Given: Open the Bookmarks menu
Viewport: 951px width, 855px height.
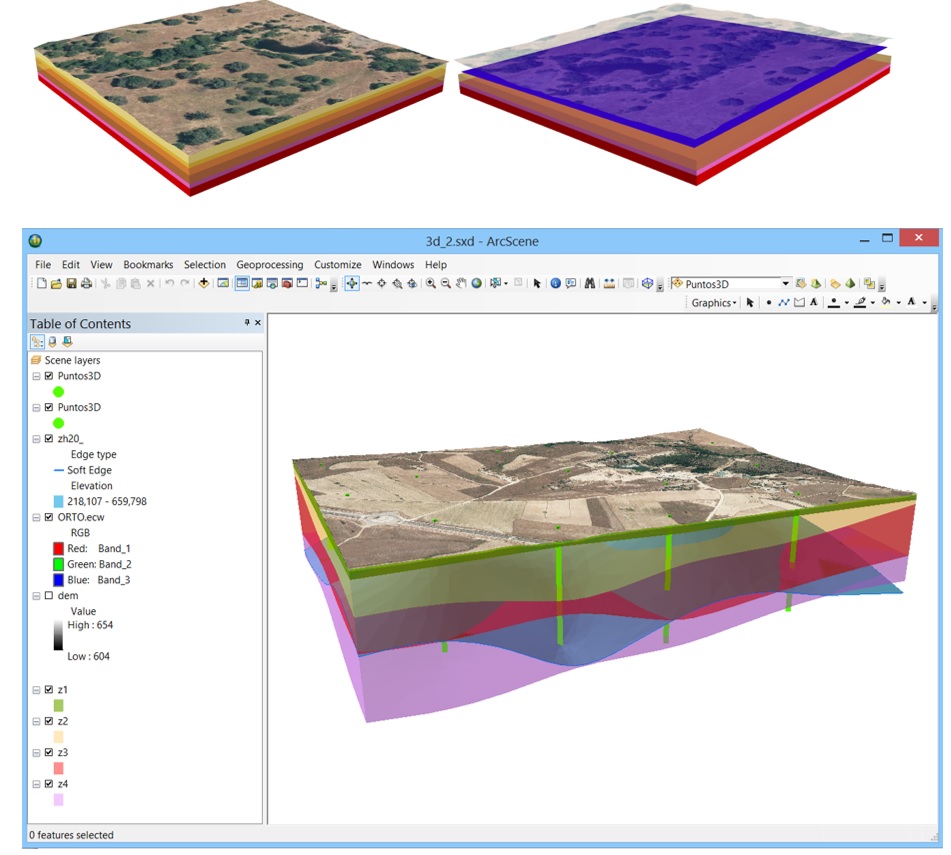Looking at the screenshot, I should [148, 265].
